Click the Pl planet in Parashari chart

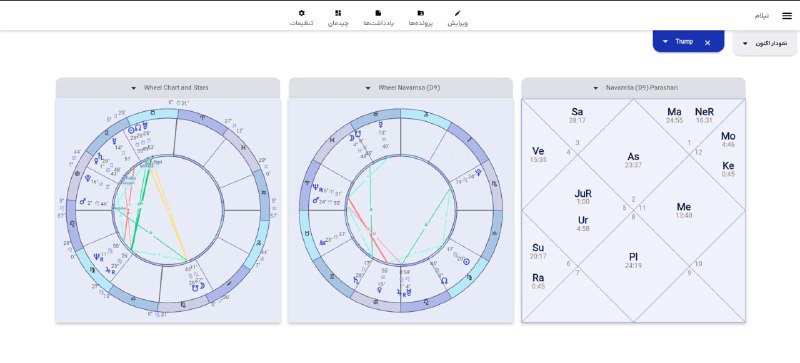633,257
